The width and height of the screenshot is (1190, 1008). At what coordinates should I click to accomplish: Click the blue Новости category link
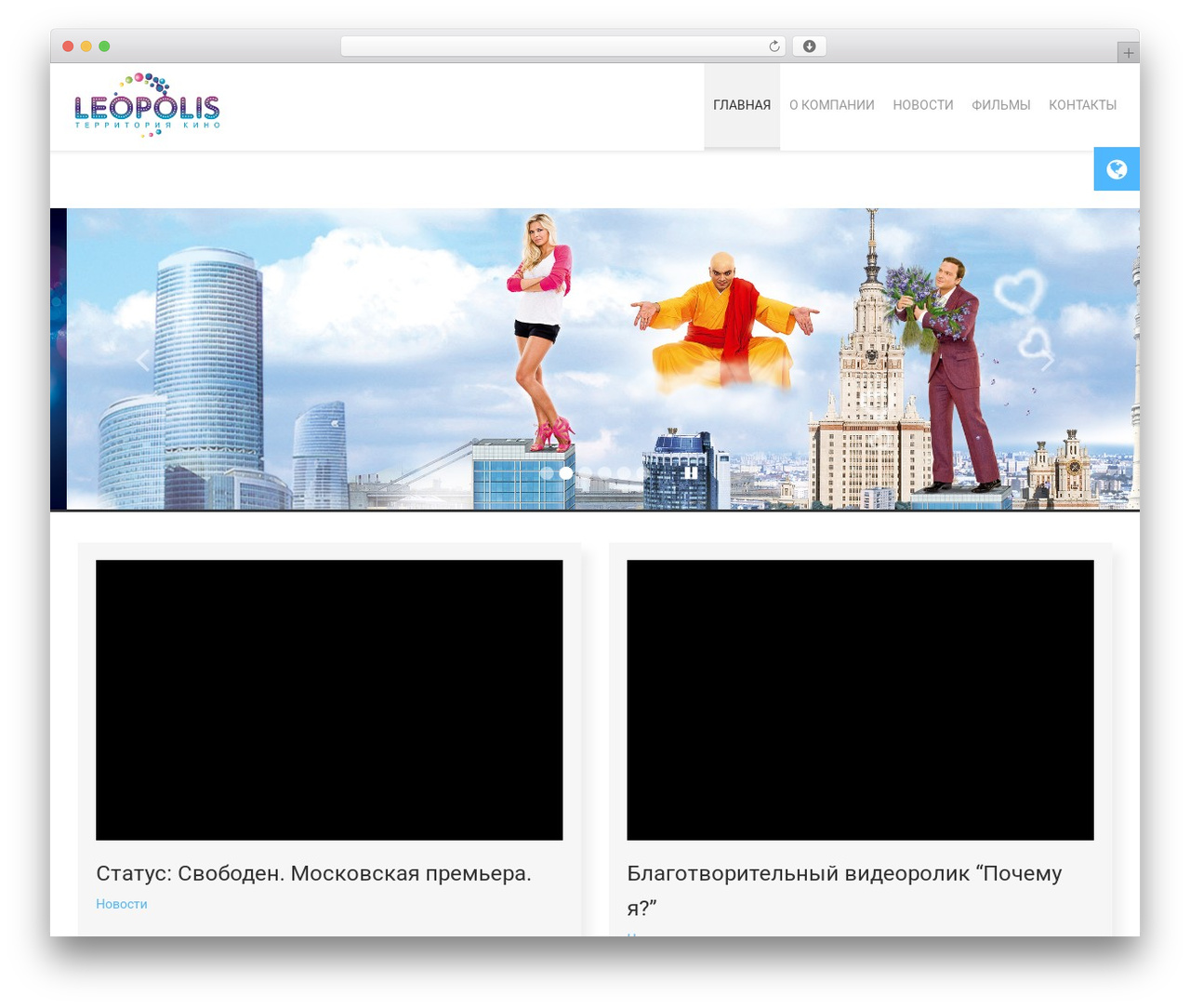pos(122,904)
